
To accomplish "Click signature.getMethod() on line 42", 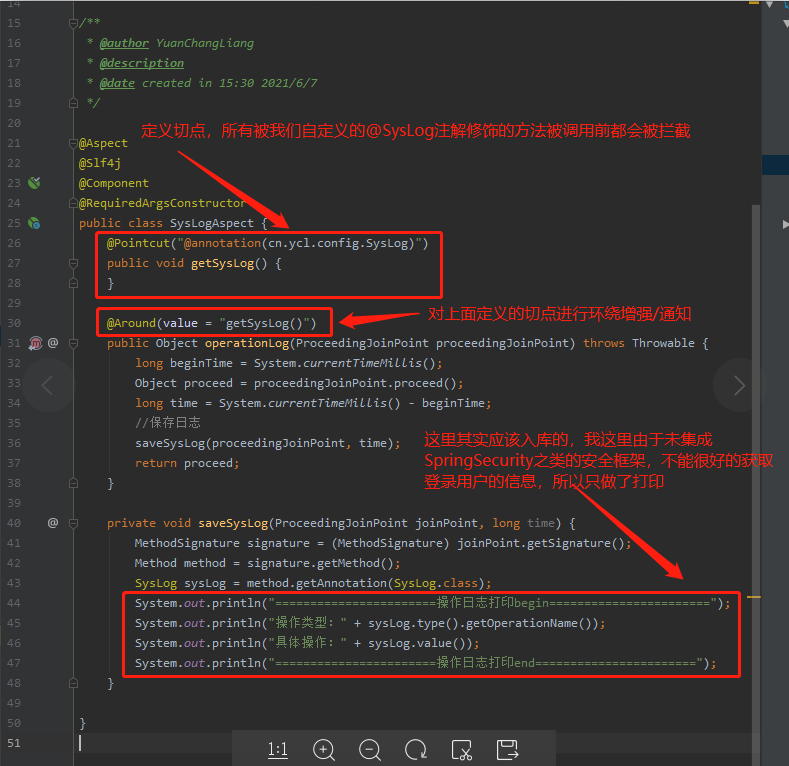I will (x=320, y=563).
